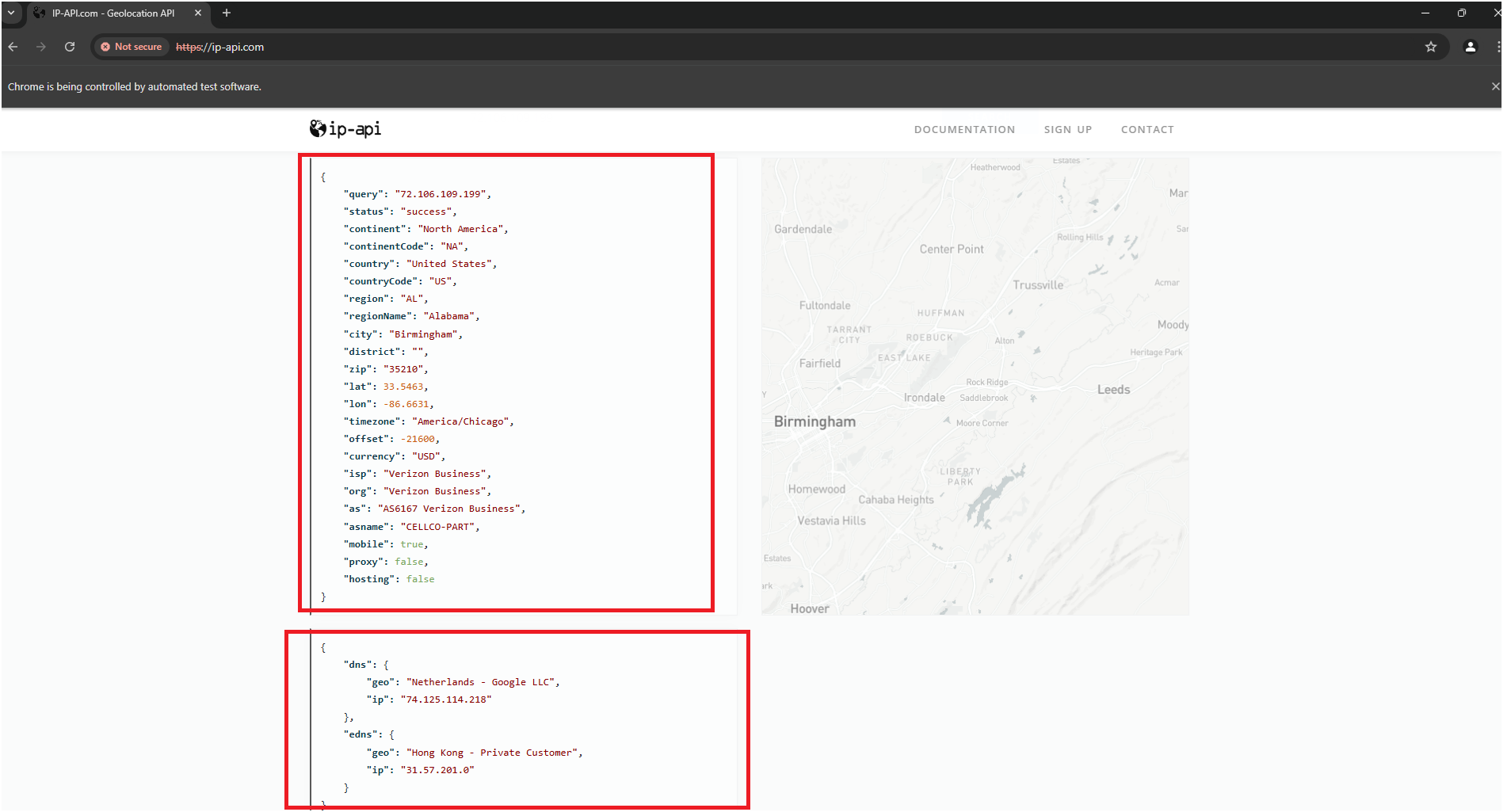Click the edns geo Hong Kong - Private Customer
Viewport: 1503px width, 812px height.
click(x=492, y=753)
